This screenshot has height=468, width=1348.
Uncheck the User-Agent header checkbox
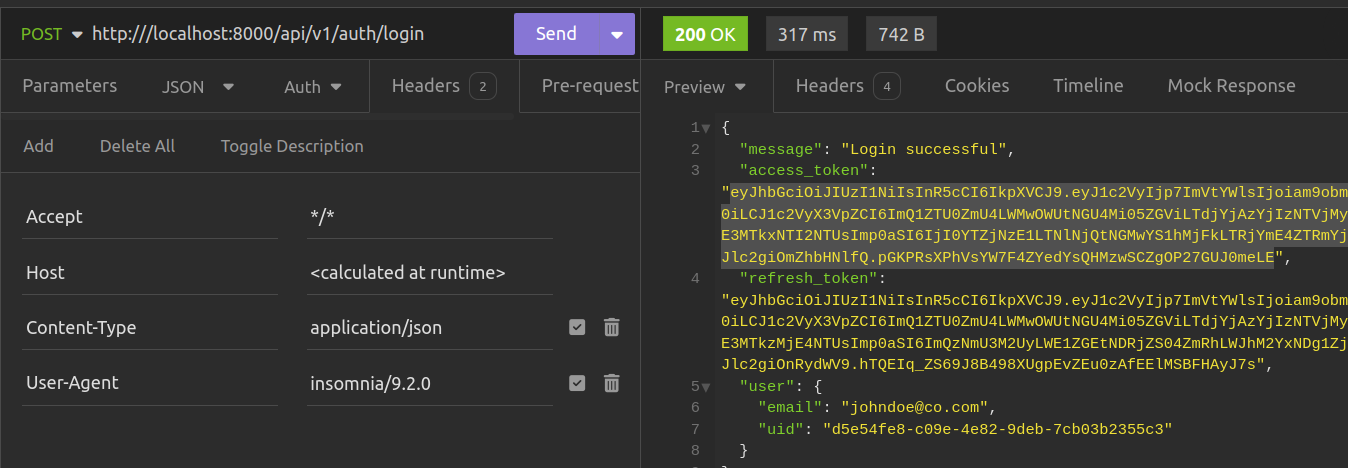coord(577,383)
